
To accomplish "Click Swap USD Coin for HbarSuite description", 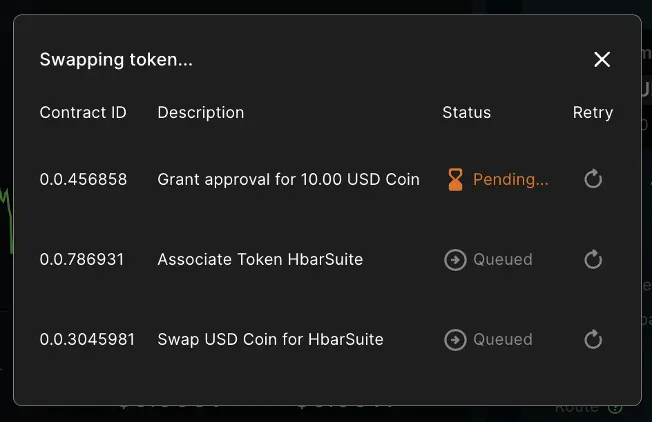I will point(270,340).
